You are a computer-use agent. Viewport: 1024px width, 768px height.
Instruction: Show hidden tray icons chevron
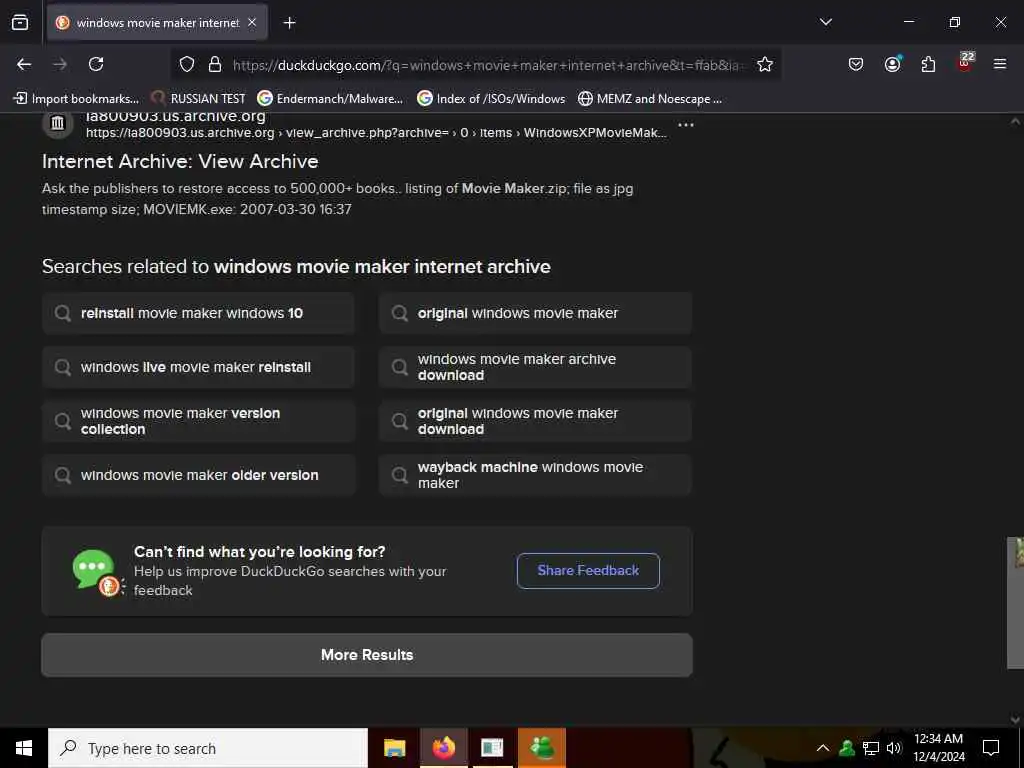(823, 748)
